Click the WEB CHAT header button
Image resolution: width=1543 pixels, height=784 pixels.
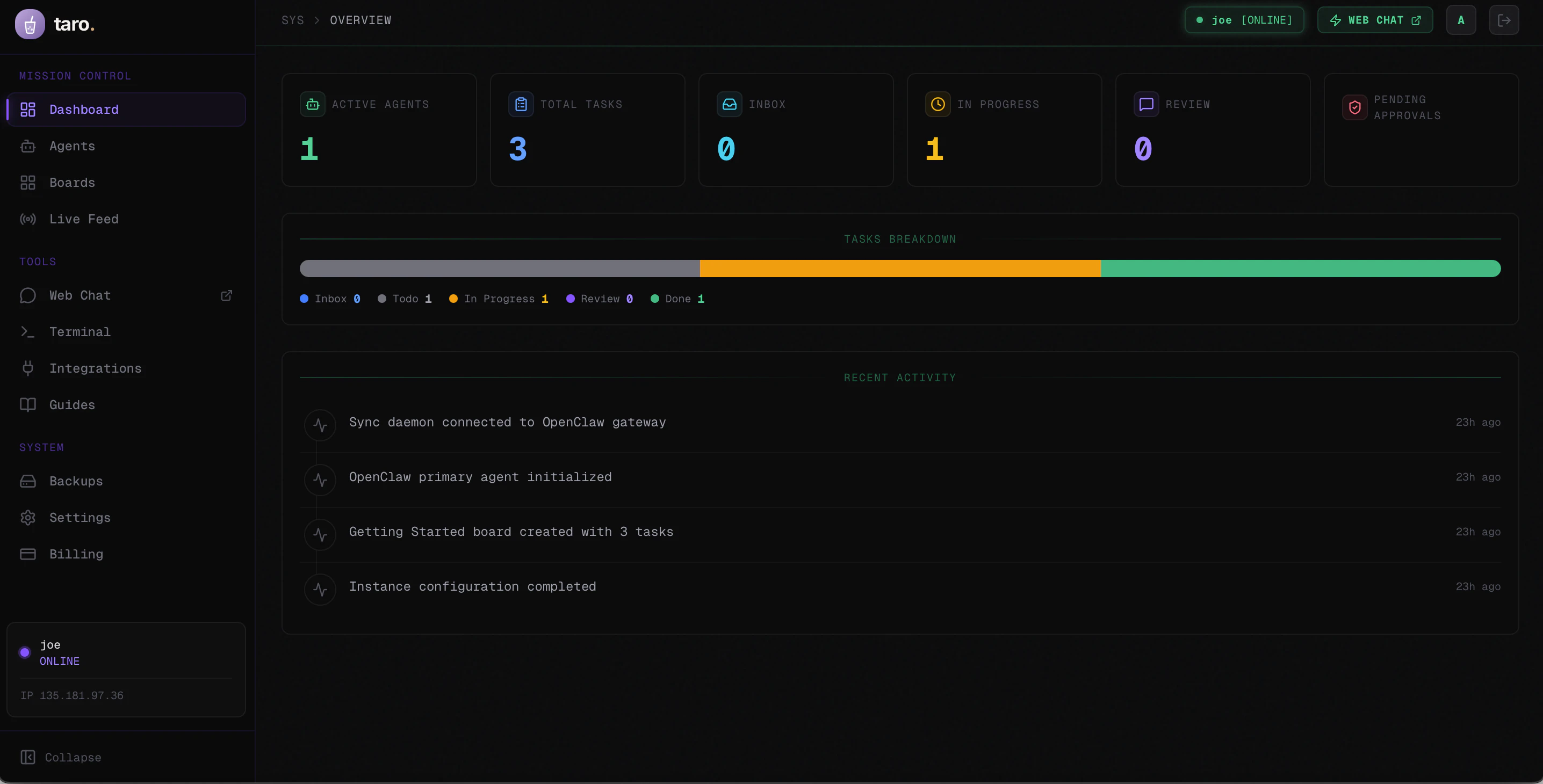pos(1375,20)
